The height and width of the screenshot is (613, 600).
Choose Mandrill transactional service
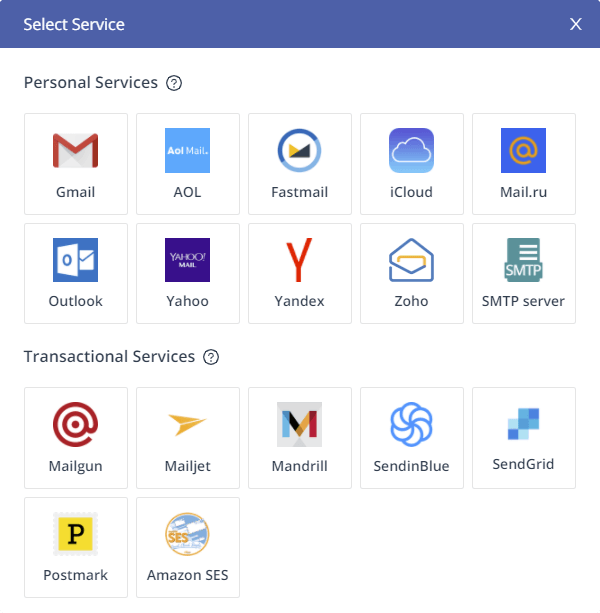[x=300, y=437]
